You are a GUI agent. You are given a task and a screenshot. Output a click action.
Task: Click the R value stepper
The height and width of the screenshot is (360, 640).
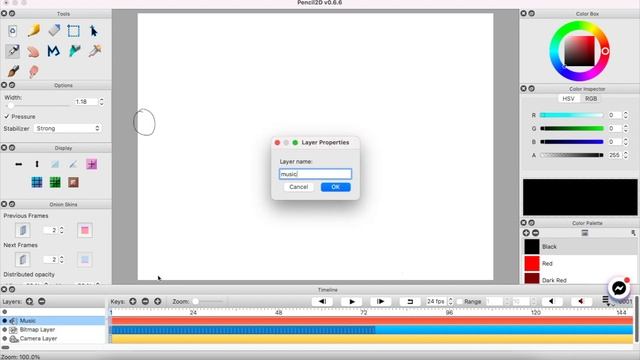click(x=625, y=116)
